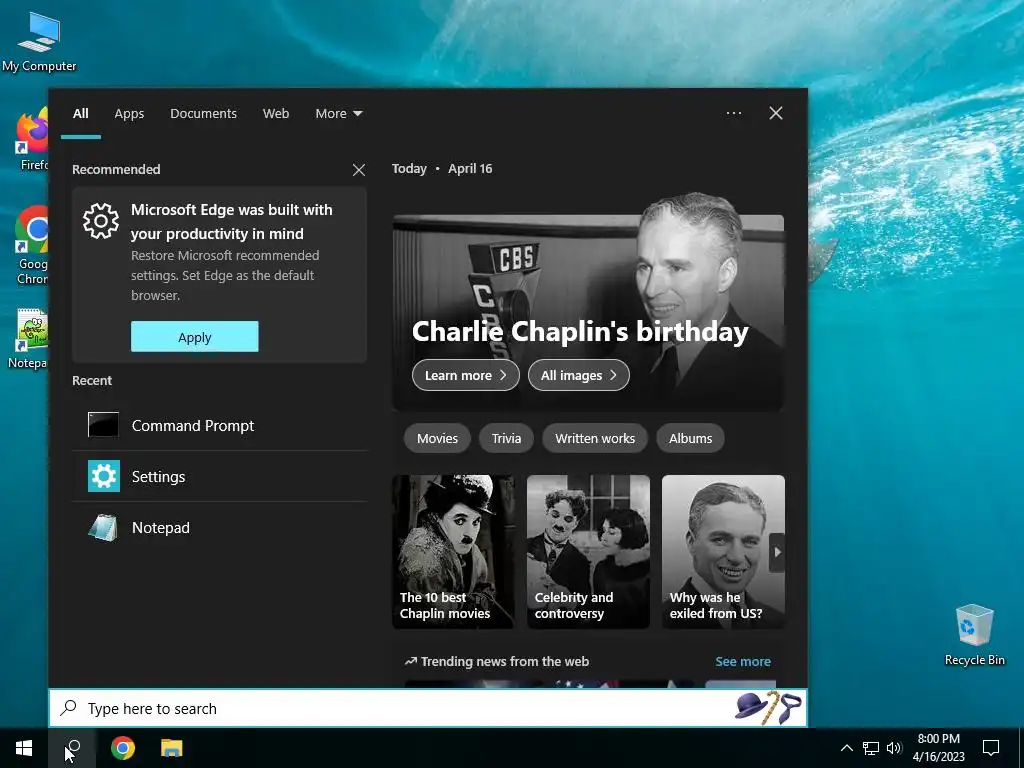Screen dimensions: 1024x768
Task: Expand the More dropdown
Action: (x=338, y=113)
